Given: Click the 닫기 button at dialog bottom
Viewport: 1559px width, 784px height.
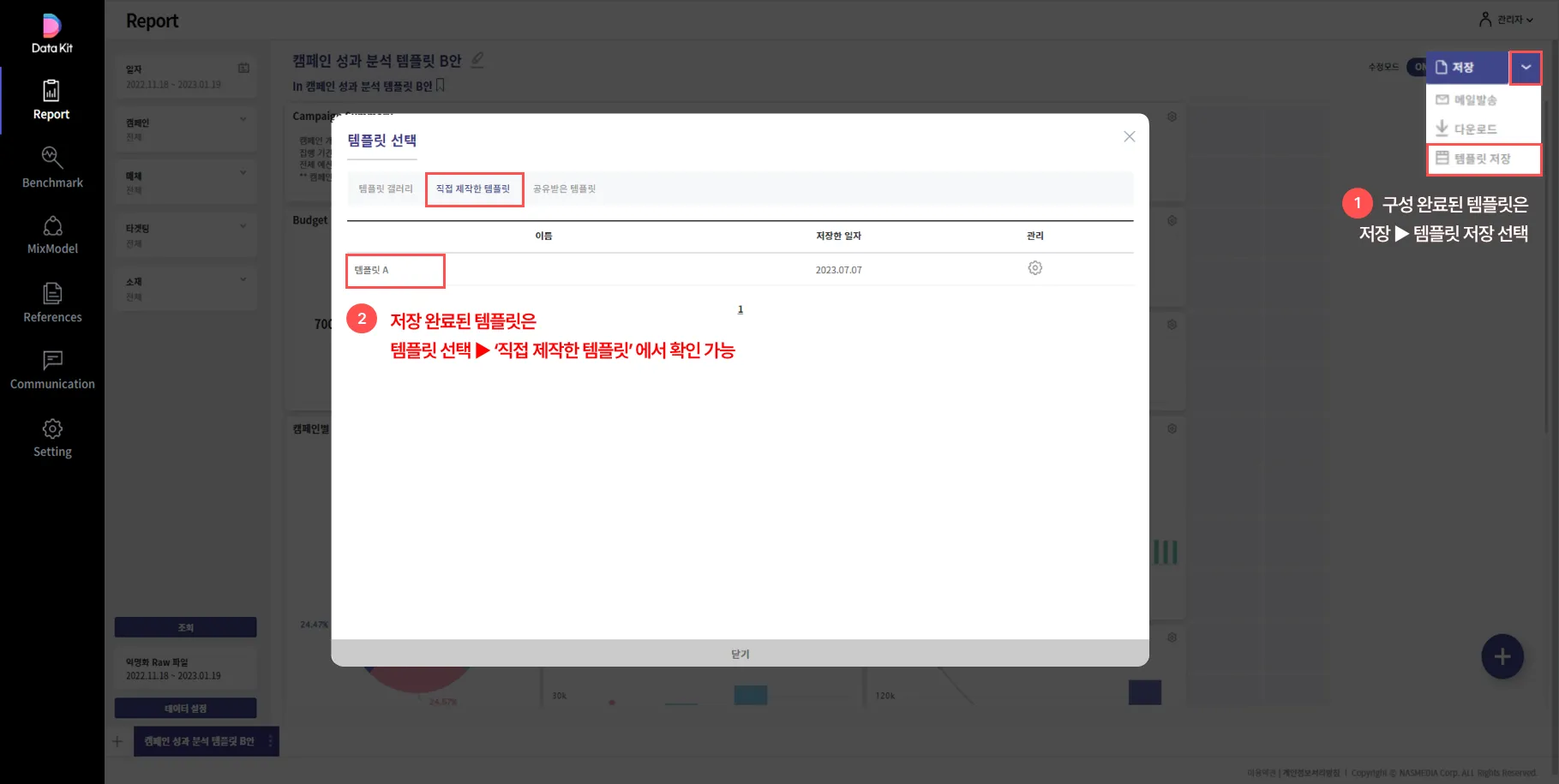Looking at the screenshot, I should coord(740,654).
